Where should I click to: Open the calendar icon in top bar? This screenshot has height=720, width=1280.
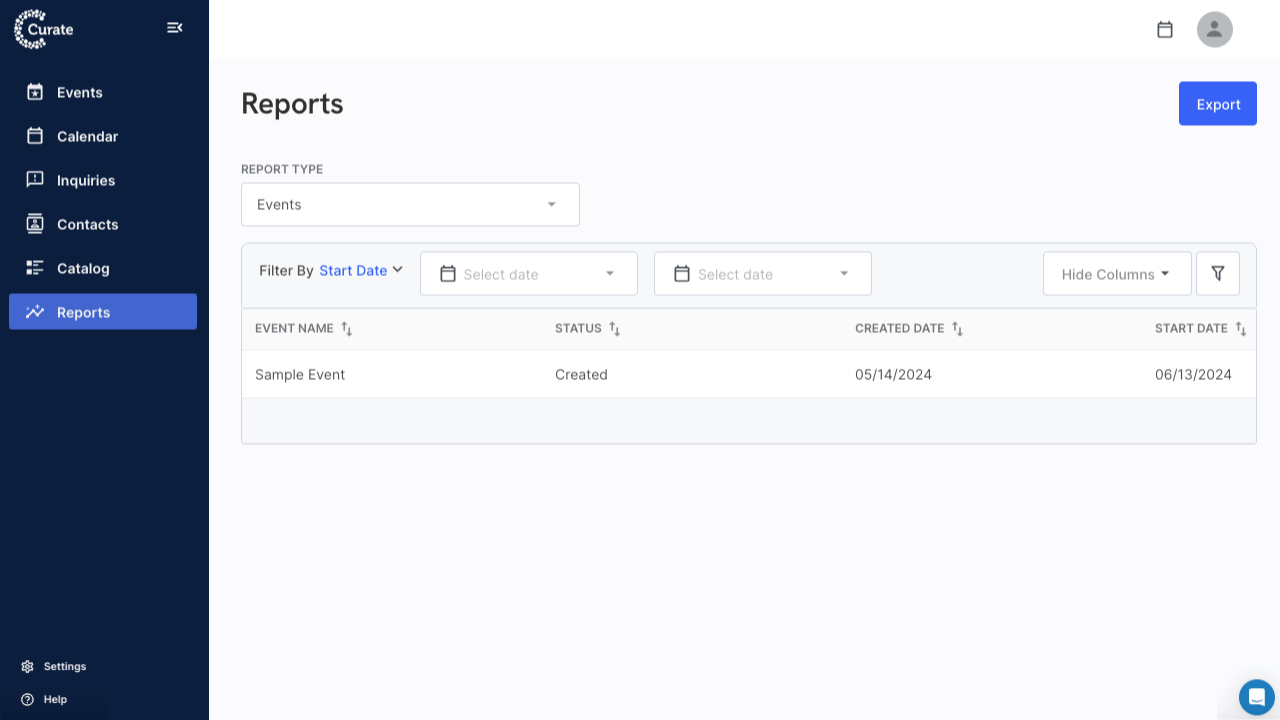pos(1164,29)
